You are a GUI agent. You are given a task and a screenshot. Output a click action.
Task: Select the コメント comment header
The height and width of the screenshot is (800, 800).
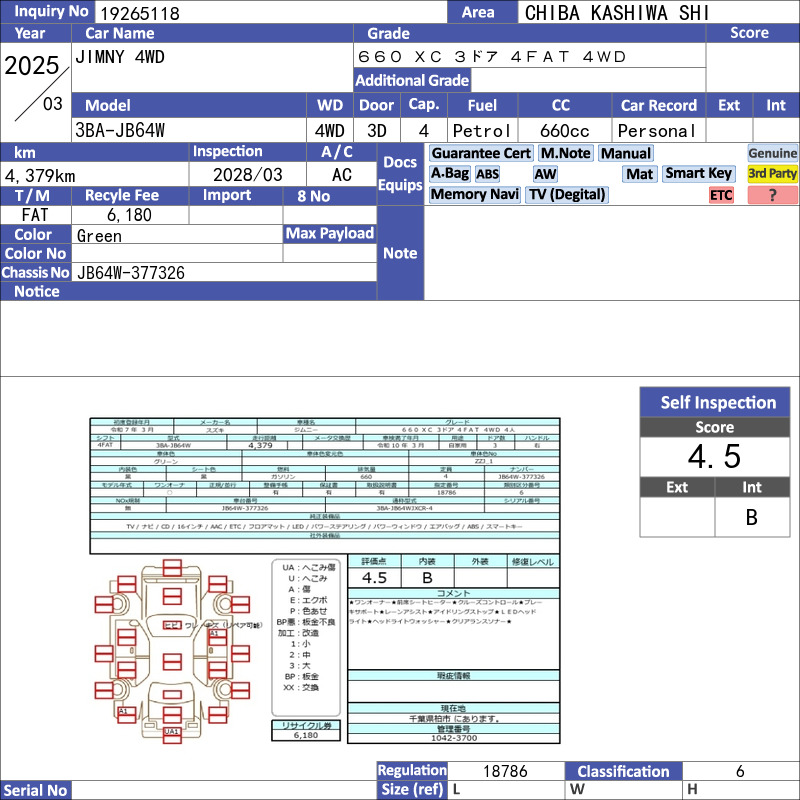coord(454,593)
